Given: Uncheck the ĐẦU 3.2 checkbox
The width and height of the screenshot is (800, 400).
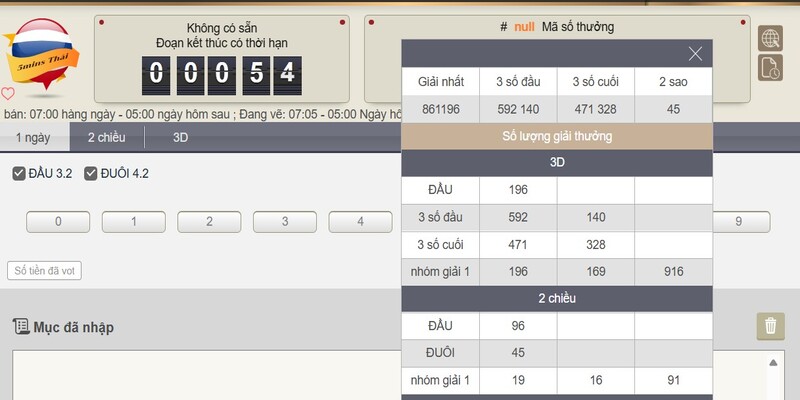Looking at the screenshot, I should [x=19, y=174].
